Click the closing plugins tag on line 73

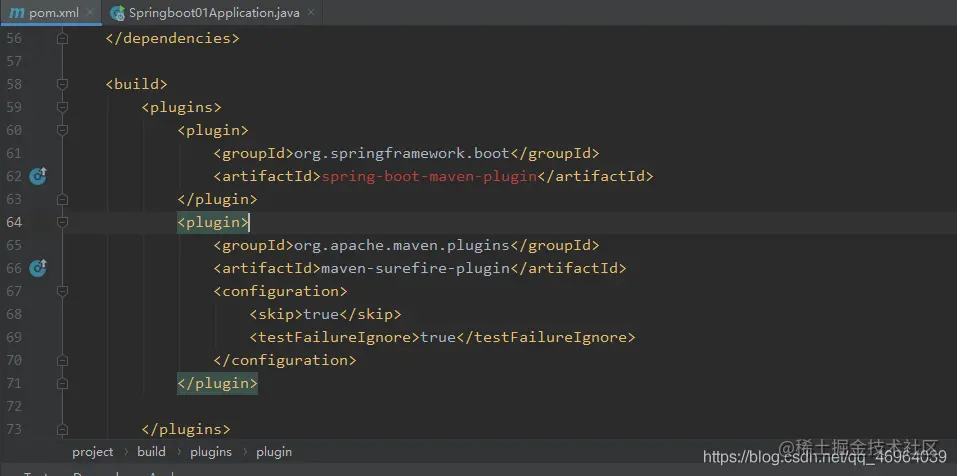pos(186,430)
